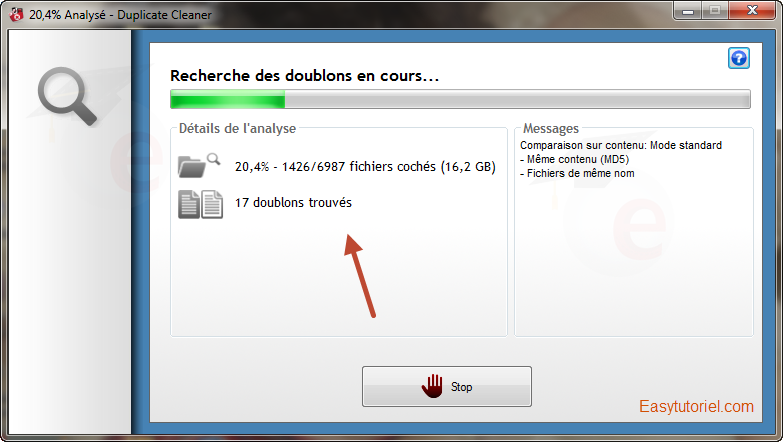Click the 'Messages' group label
Viewport: 783px width, 442px height.
pos(551,129)
